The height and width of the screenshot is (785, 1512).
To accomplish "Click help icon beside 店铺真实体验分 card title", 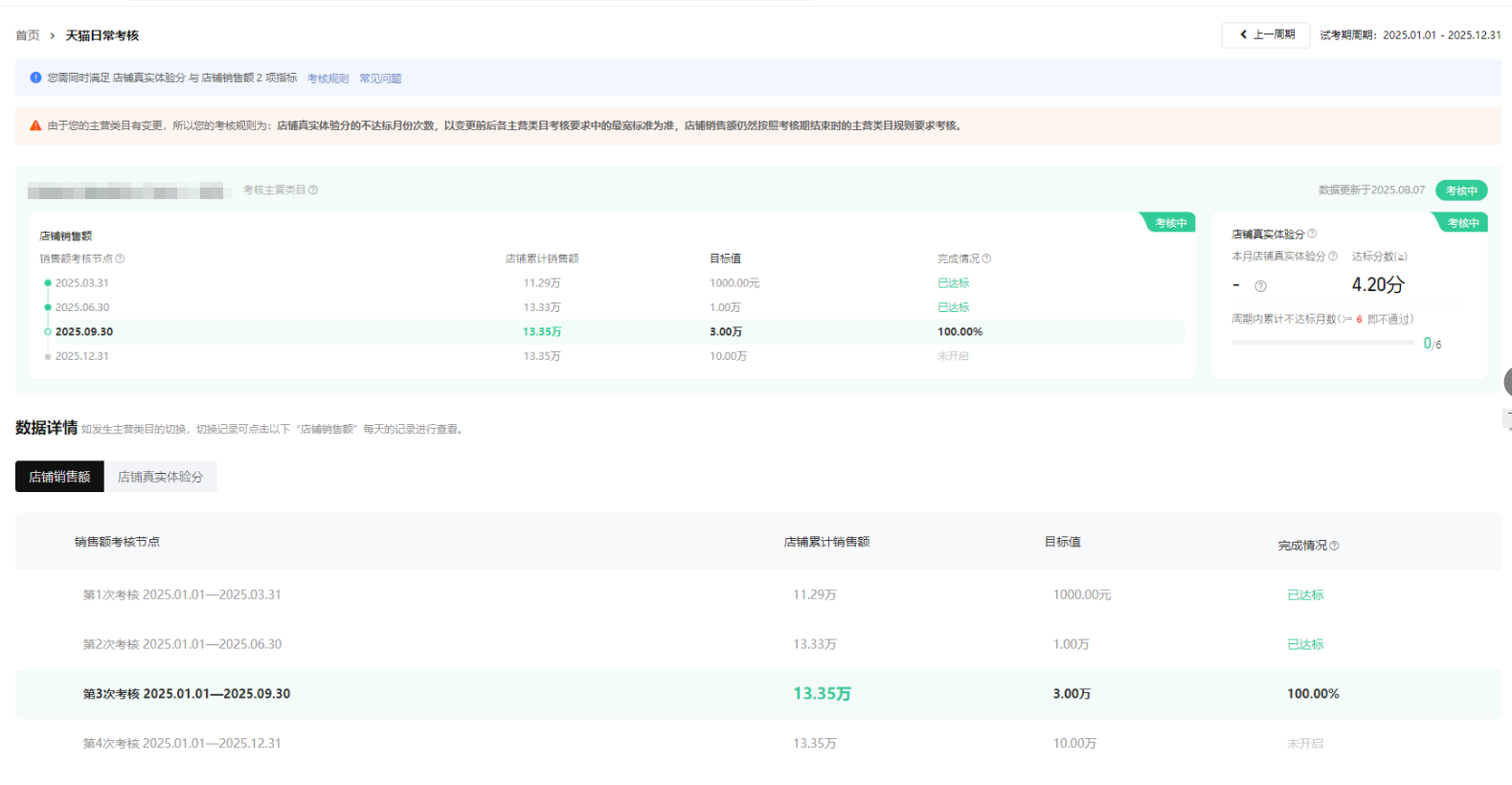I will (1312, 234).
